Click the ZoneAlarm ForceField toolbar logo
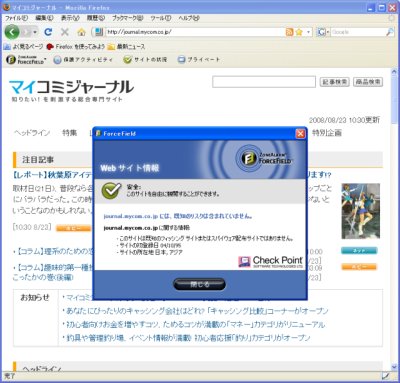The image size is (400, 383). pyautogui.click(x=26, y=60)
